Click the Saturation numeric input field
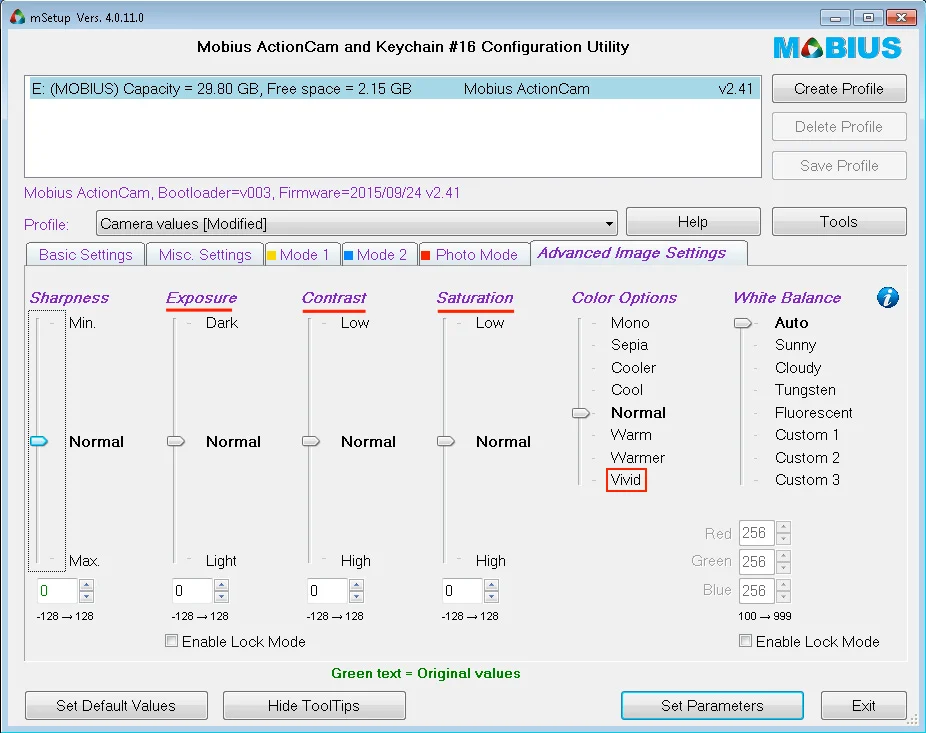Viewport: 926px width, 733px height. (x=462, y=591)
